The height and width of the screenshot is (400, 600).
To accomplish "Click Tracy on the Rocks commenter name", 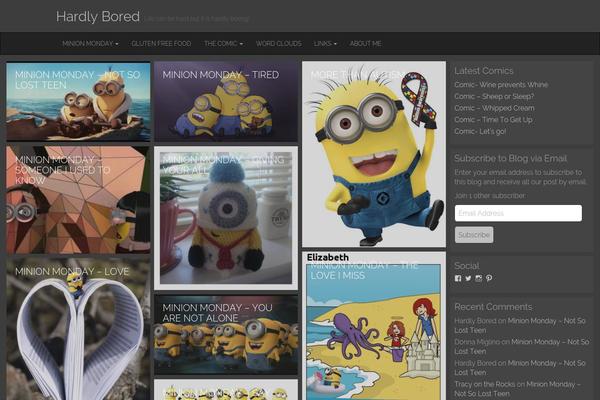I will tap(484, 384).
